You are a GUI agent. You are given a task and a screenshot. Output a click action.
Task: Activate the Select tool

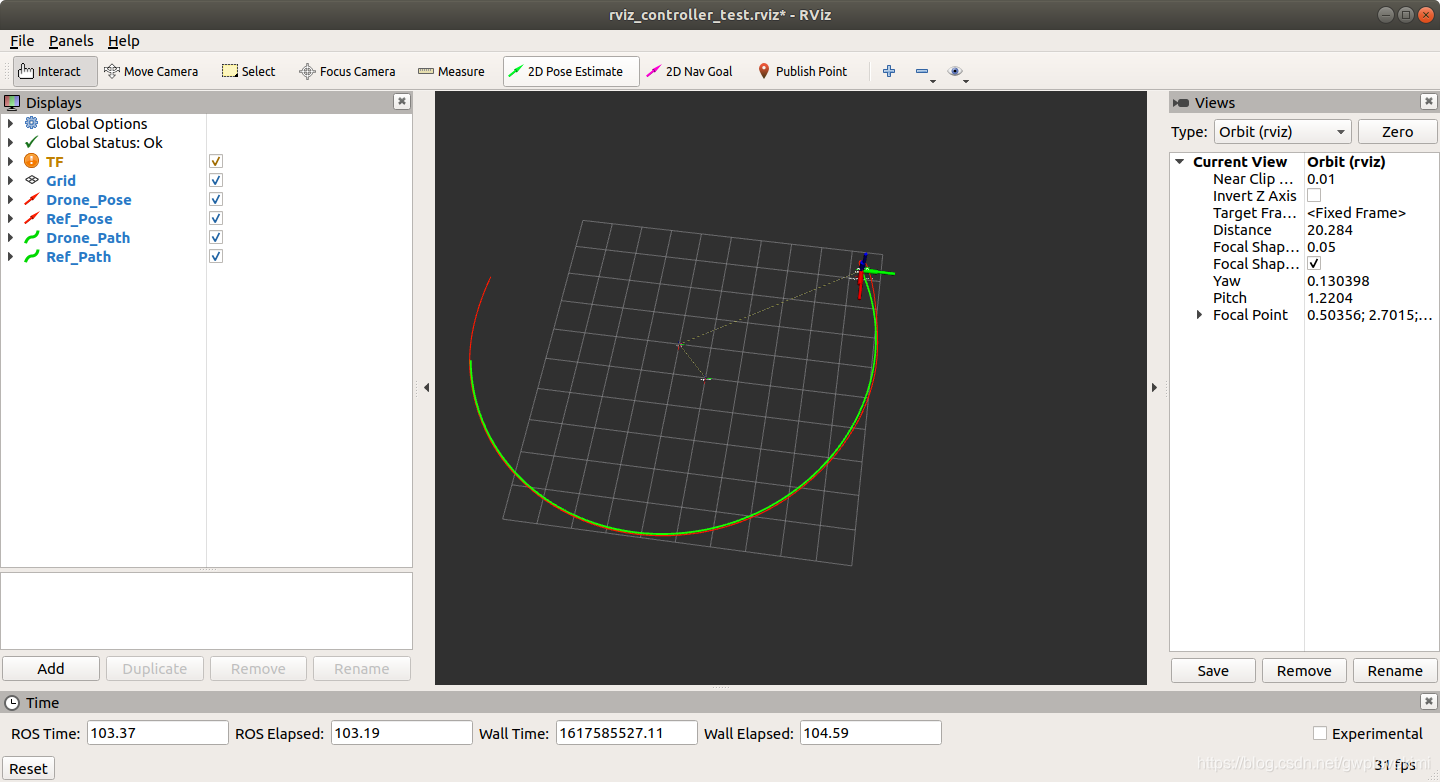pos(248,71)
